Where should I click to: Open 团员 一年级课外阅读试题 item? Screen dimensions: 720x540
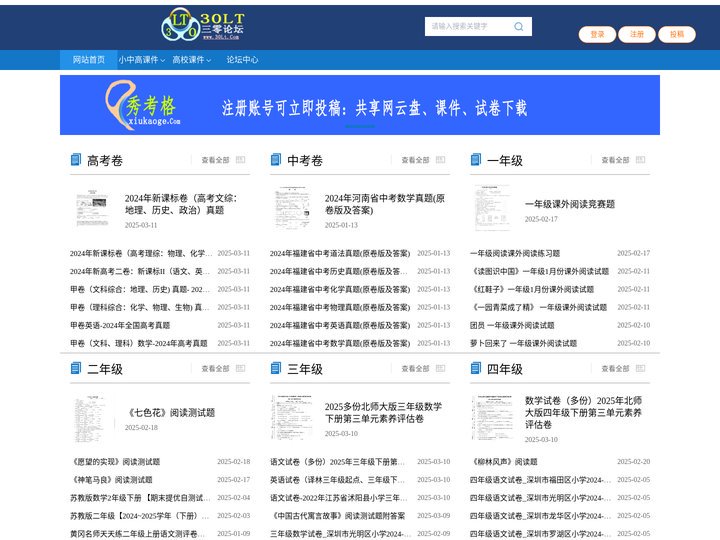pos(512,325)
